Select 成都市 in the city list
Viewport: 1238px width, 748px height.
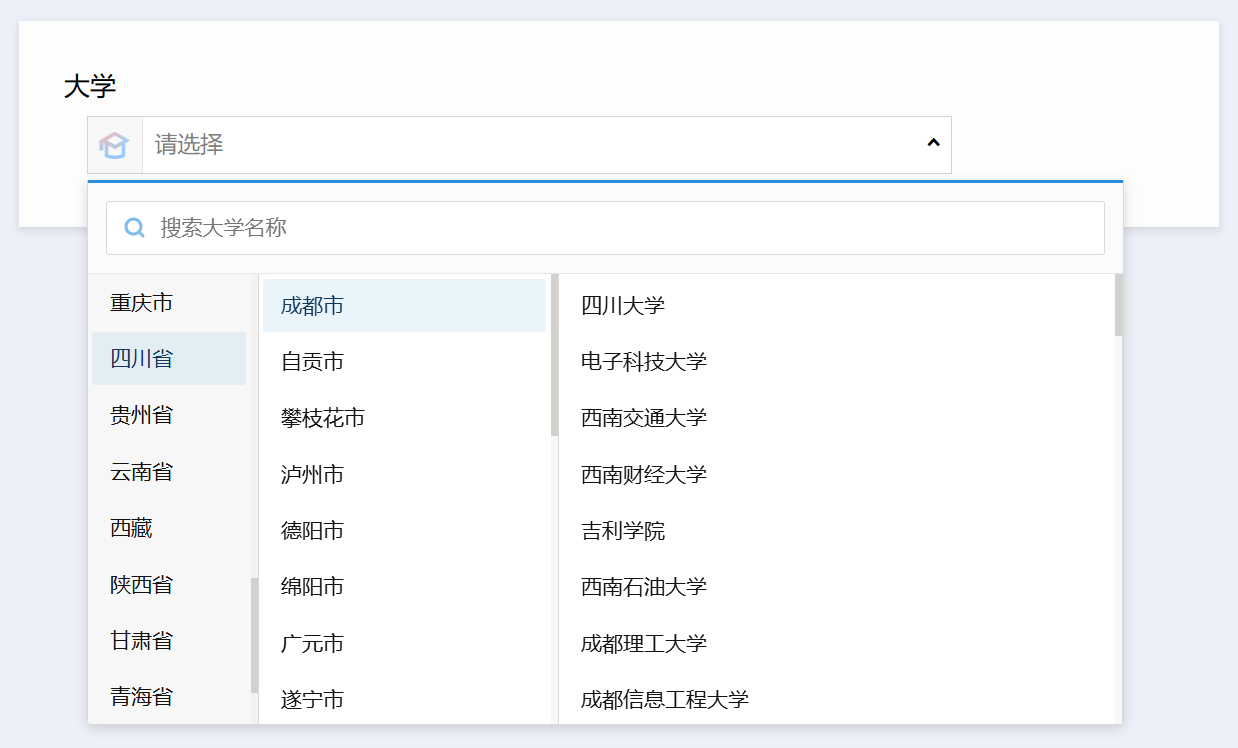(x=404, y=305)
